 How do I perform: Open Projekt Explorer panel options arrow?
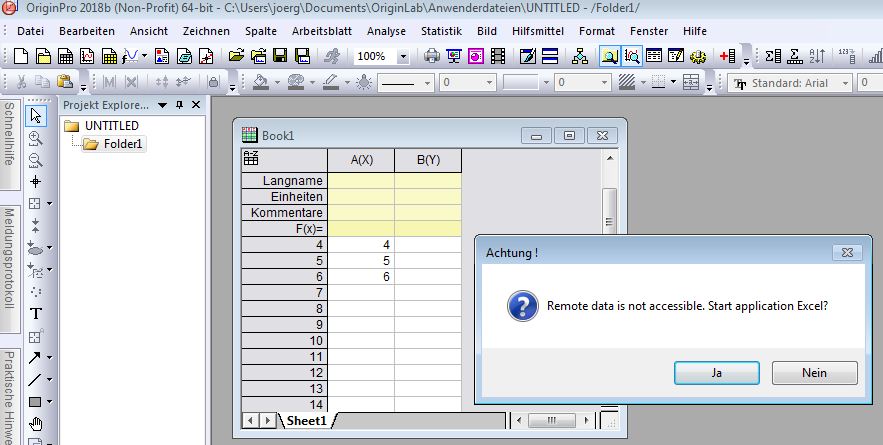pos(163,105)
